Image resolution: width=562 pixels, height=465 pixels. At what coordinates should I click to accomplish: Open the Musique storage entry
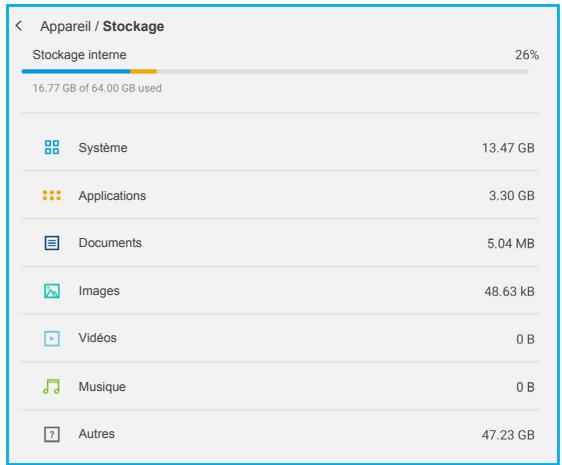(280, 386)
